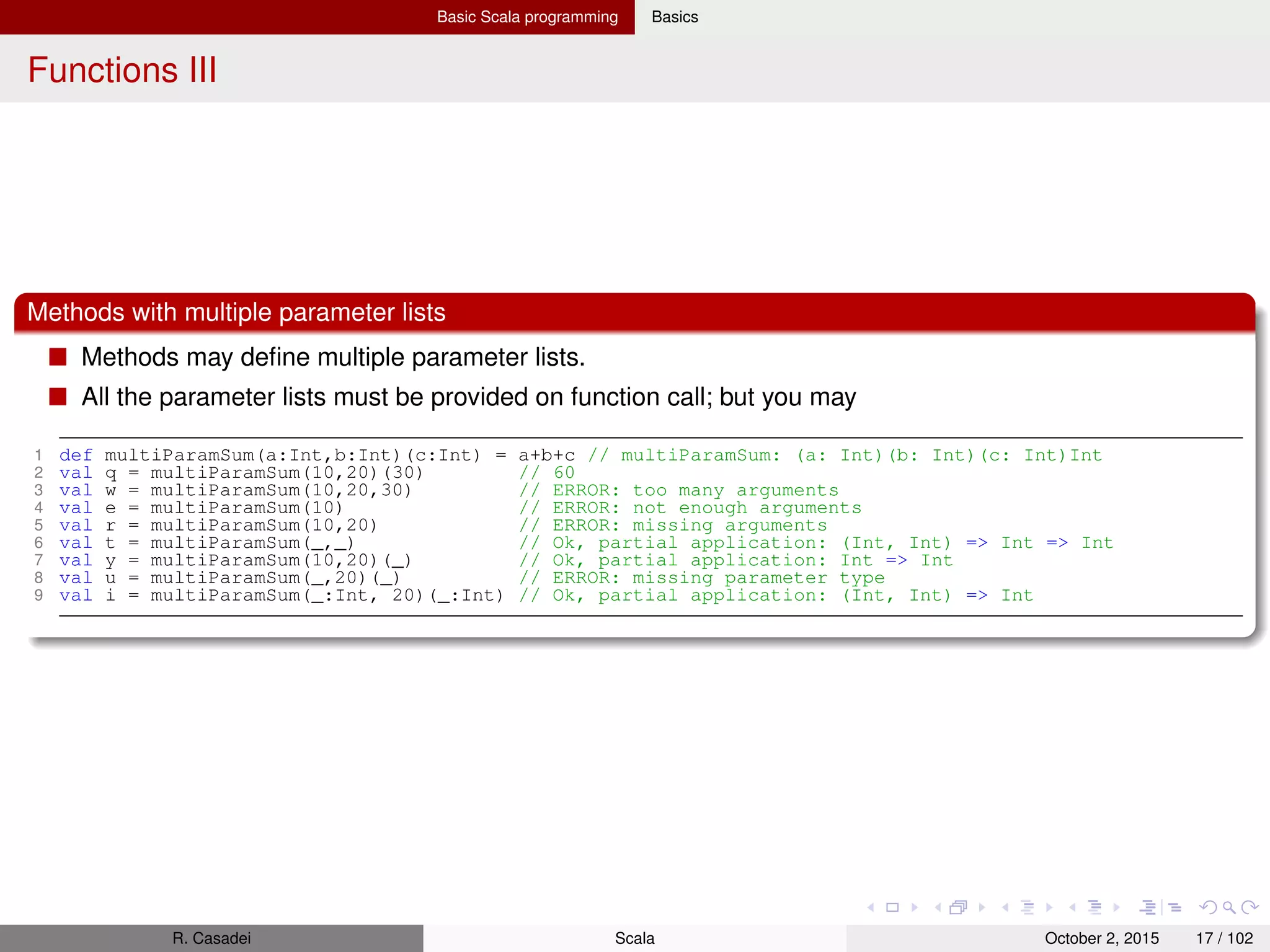Click the go-forward curved arrow icon
Image resolution: width=1270 pixels, height=952 pixels.
[x=1250, y=907]
